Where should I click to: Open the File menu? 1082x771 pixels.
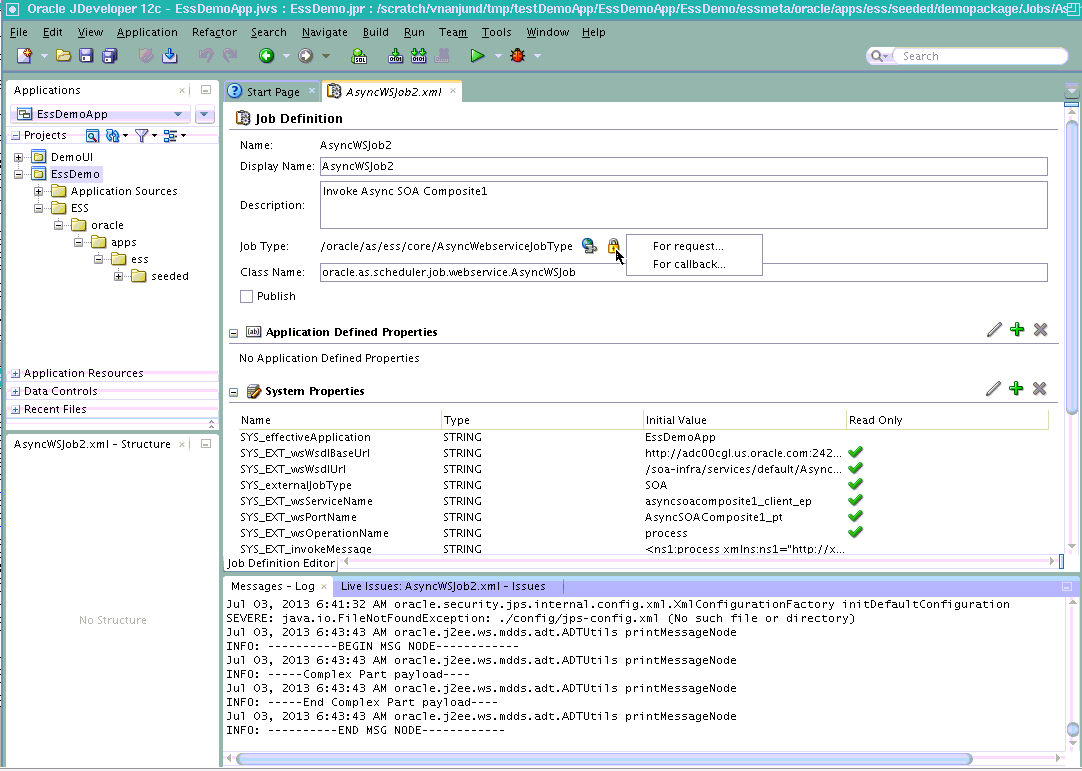click(19, 32)
